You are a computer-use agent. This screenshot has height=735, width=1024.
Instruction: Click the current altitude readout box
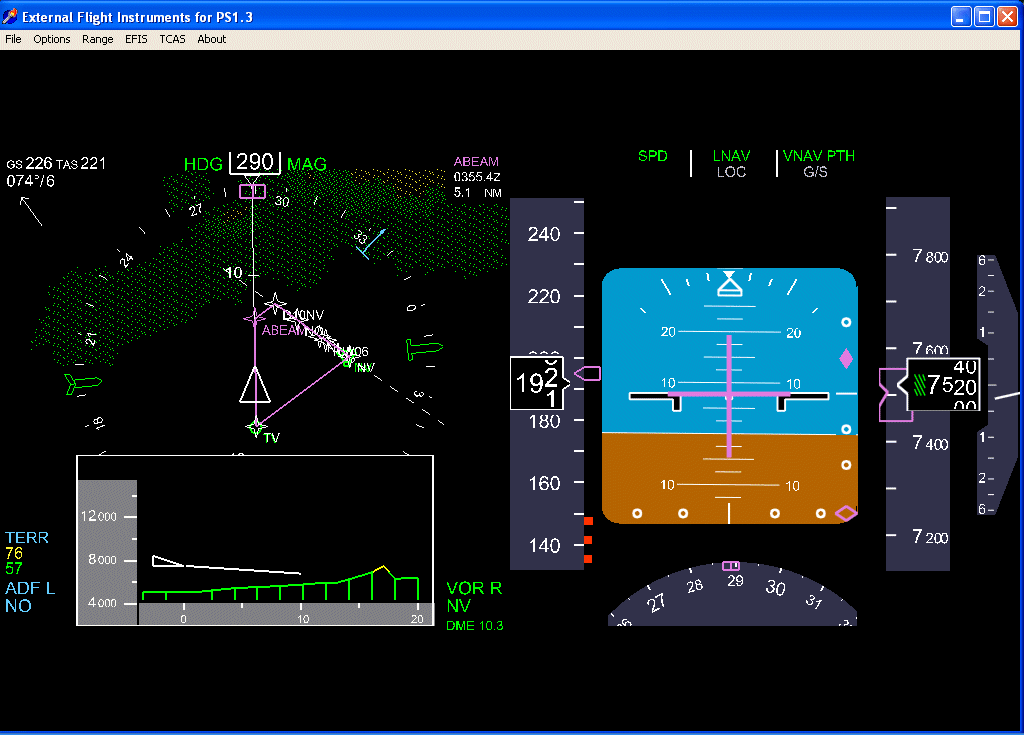pyautogui.click(x=943, y=385)
